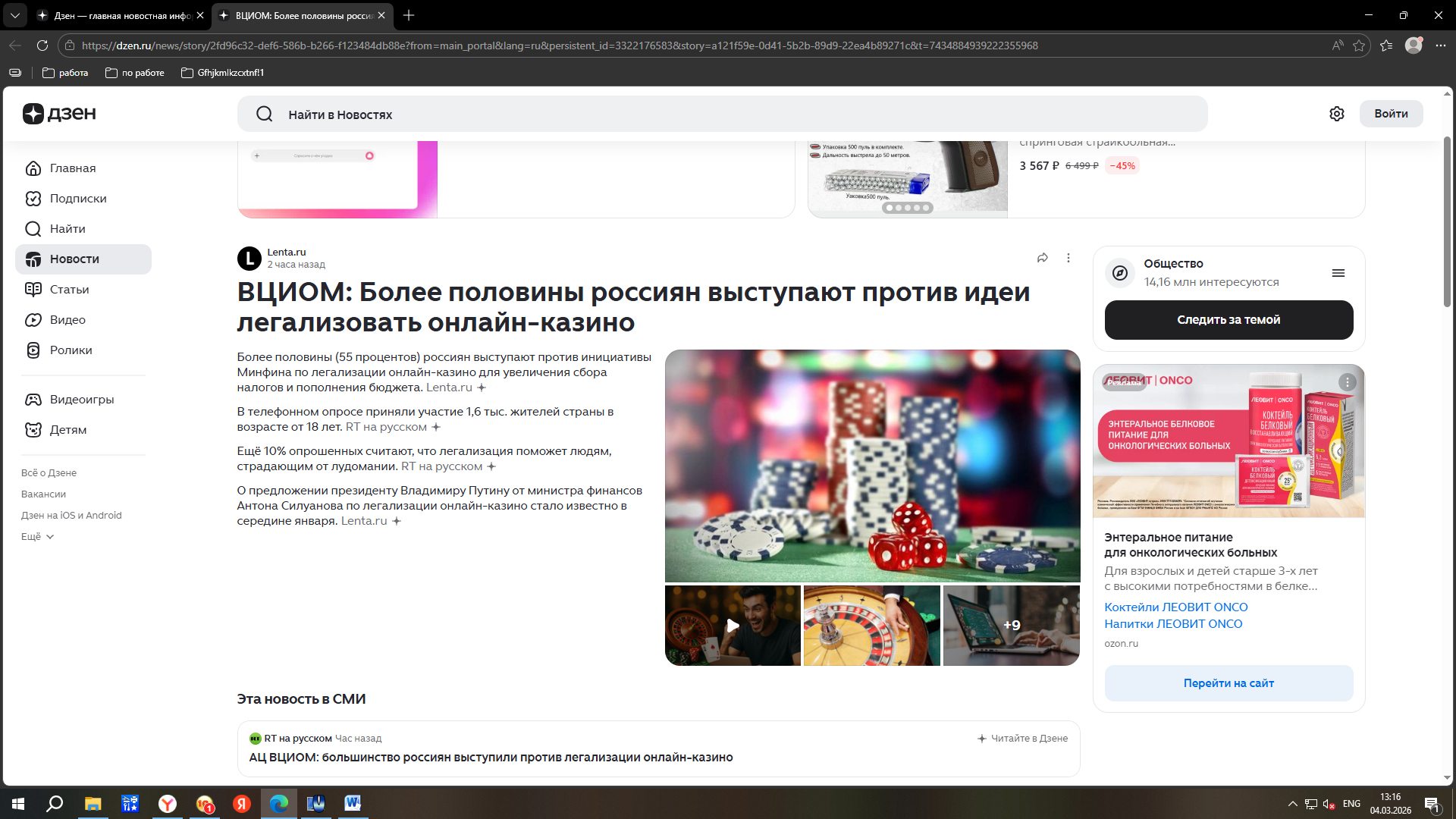
Task: Open Ролики section in sidebar
Action: click(83, 350)
